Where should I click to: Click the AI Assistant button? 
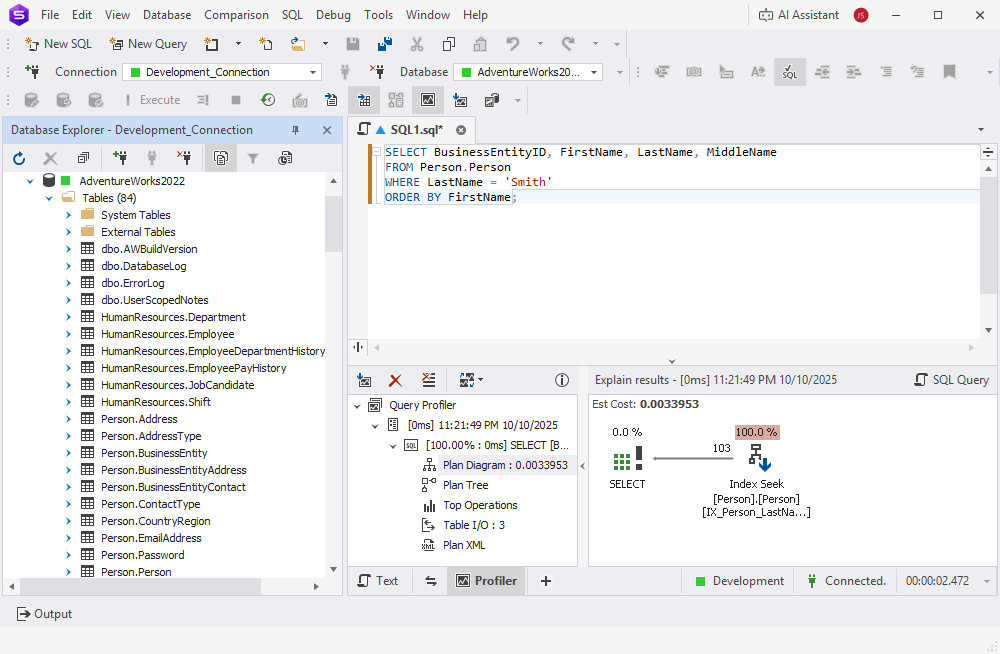point(799,15)
